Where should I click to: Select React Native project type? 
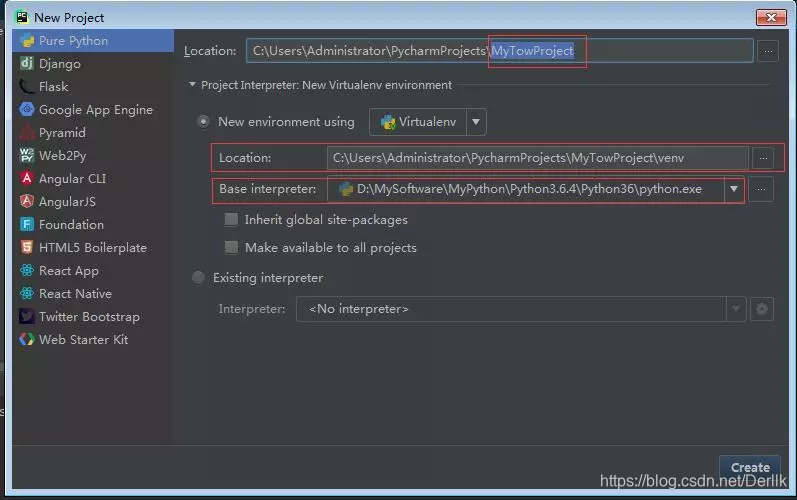(93, 293)
